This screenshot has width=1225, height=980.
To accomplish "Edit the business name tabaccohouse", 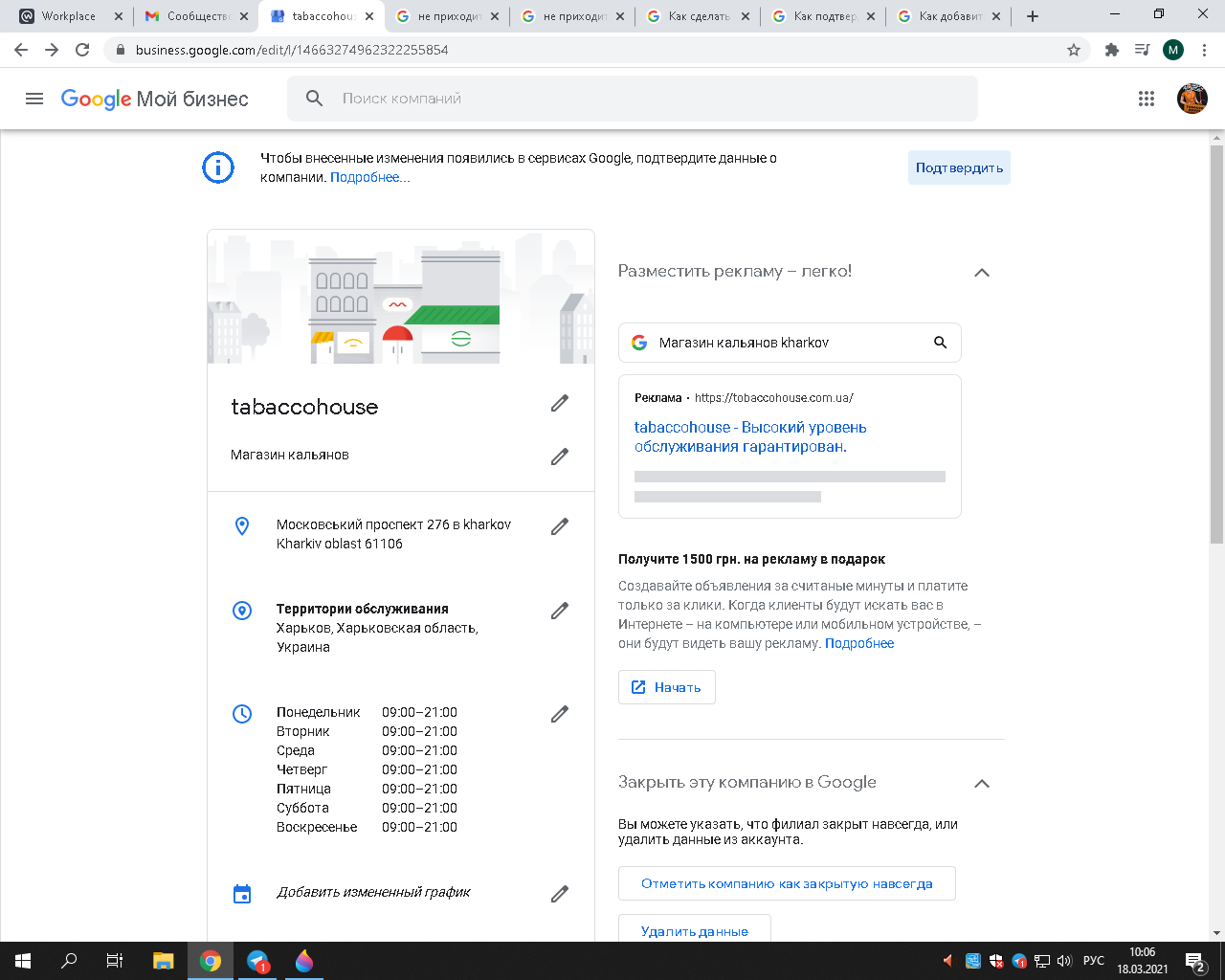I will click(560, 404).
